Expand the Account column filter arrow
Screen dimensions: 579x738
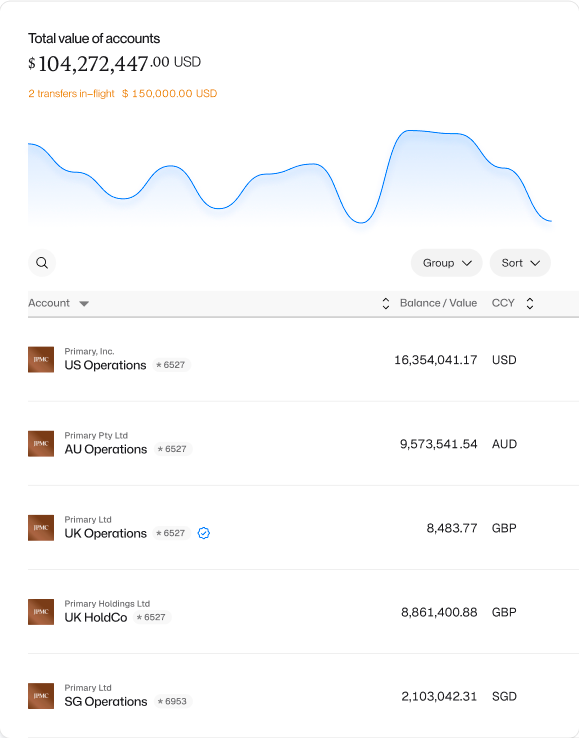(x=84, y=304)
